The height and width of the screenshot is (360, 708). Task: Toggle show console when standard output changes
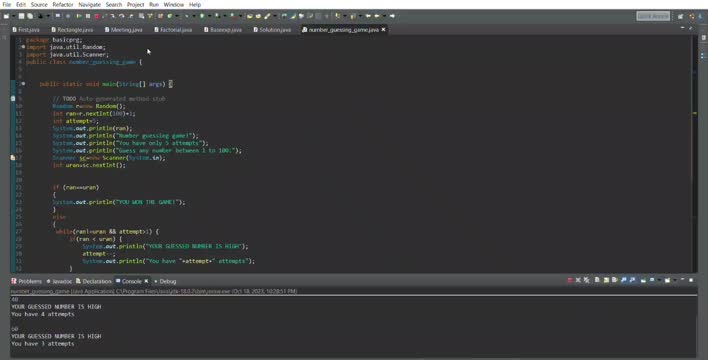click(x=624, y=281)
